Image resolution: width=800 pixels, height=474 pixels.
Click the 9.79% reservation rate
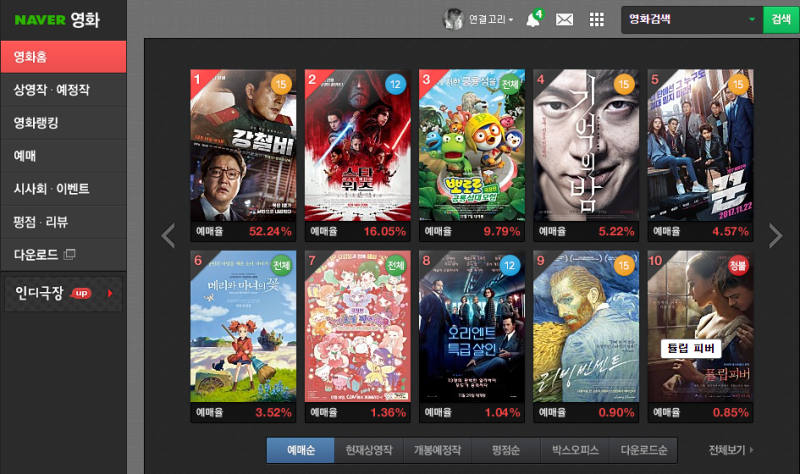(502, 231)
